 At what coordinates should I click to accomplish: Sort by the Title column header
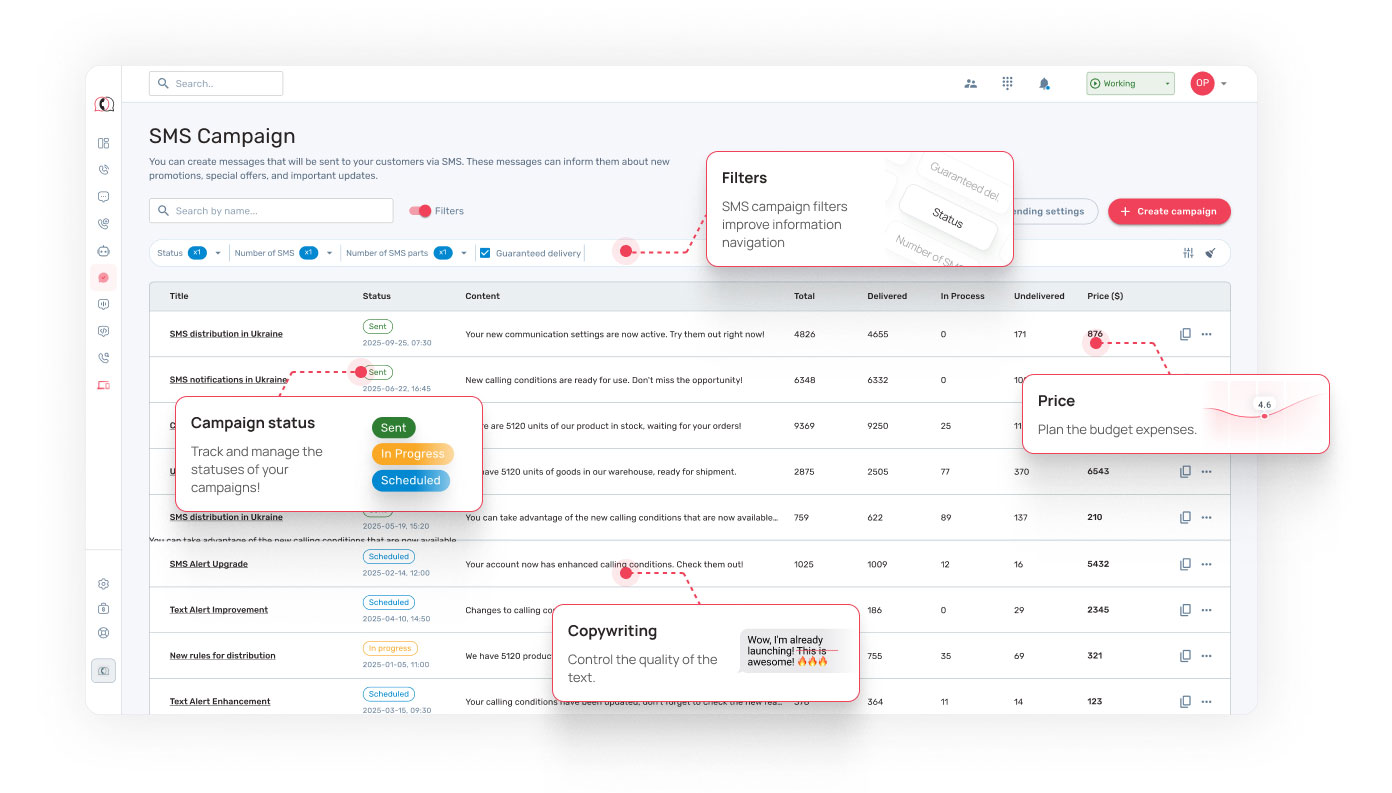179,296
